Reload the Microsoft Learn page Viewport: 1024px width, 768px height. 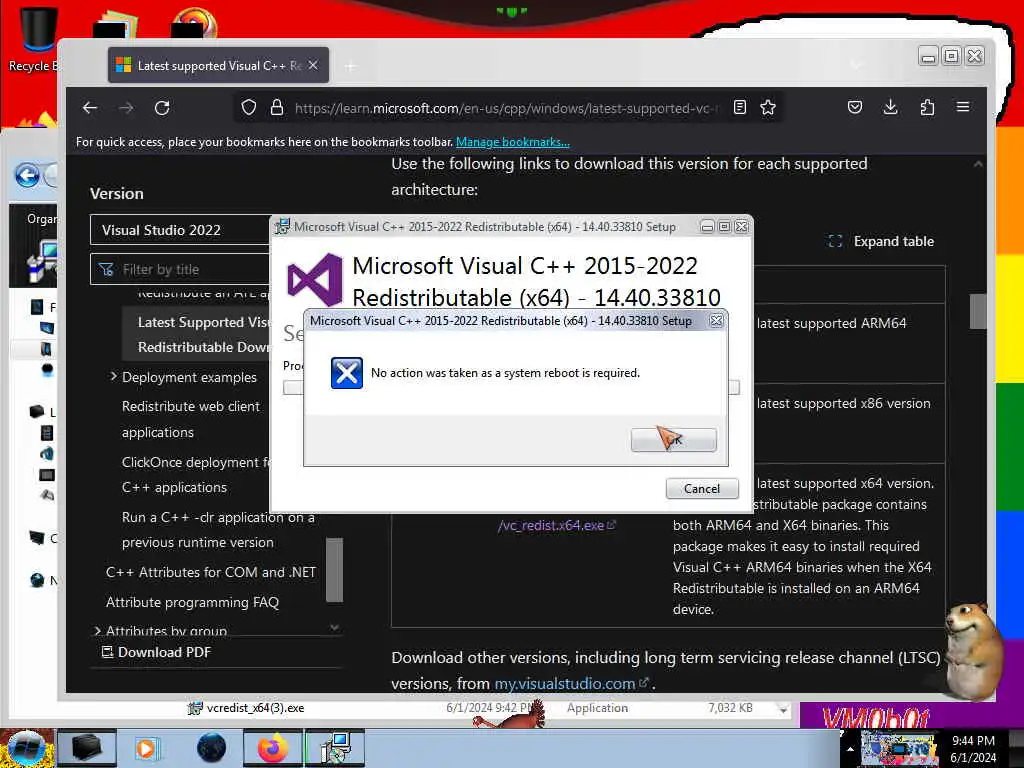click(162, 108)
